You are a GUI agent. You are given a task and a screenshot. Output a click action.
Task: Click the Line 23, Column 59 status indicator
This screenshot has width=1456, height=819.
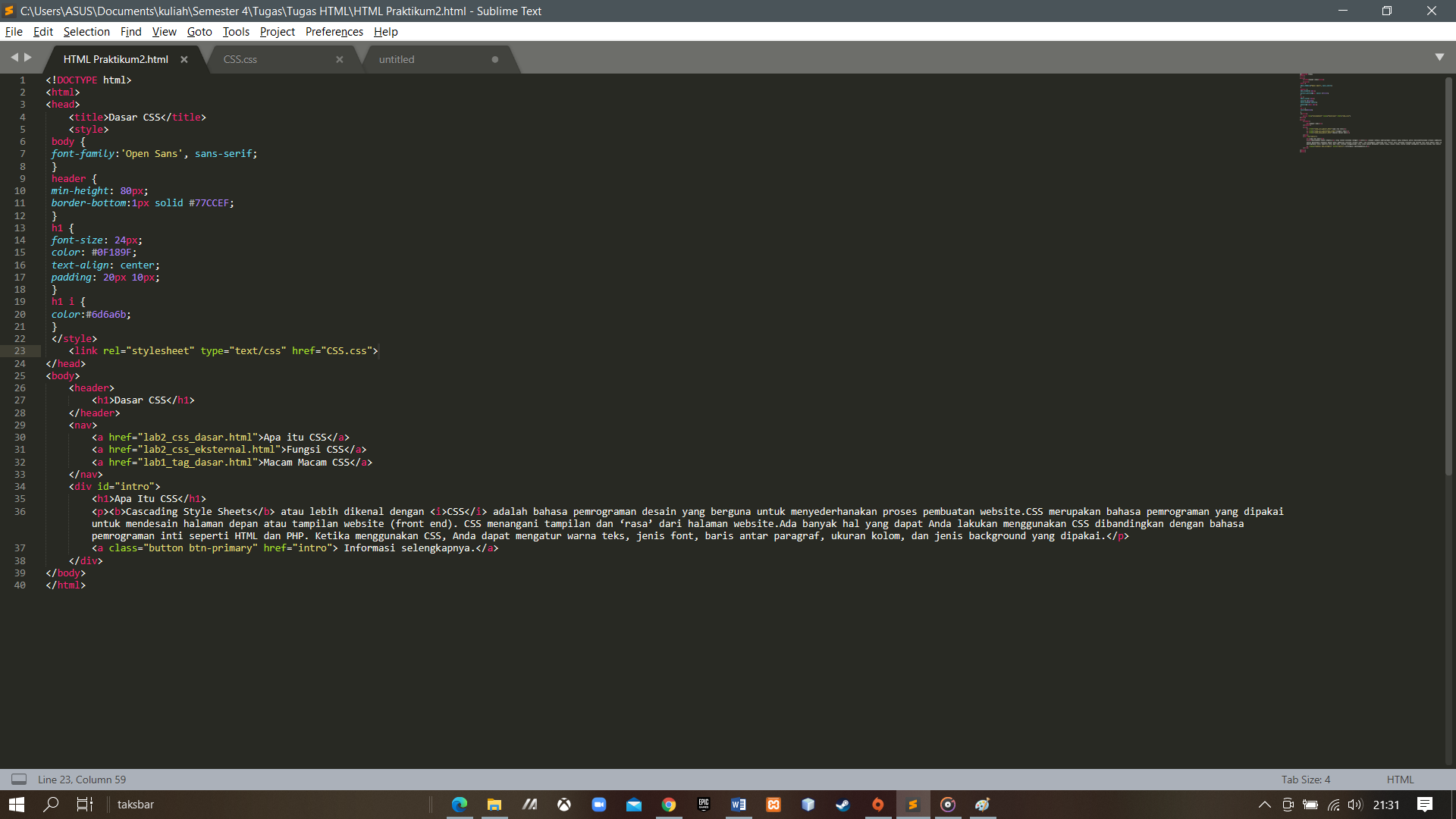tap(82, 779)
